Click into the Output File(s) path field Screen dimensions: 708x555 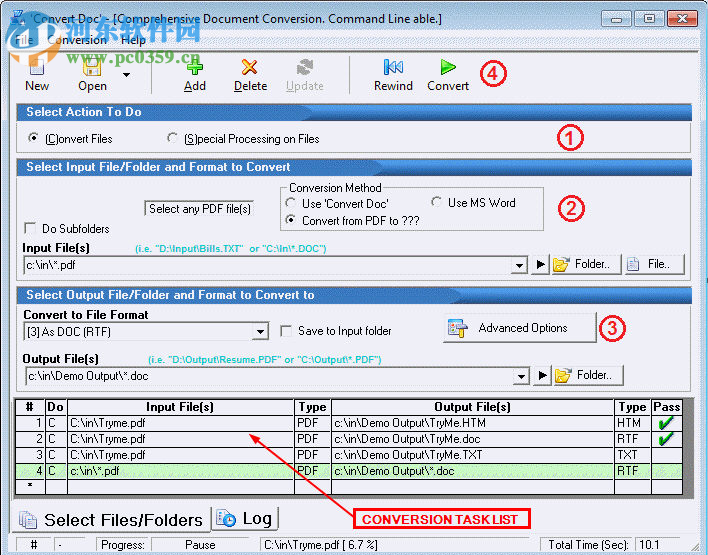click(x=269, y=376)
